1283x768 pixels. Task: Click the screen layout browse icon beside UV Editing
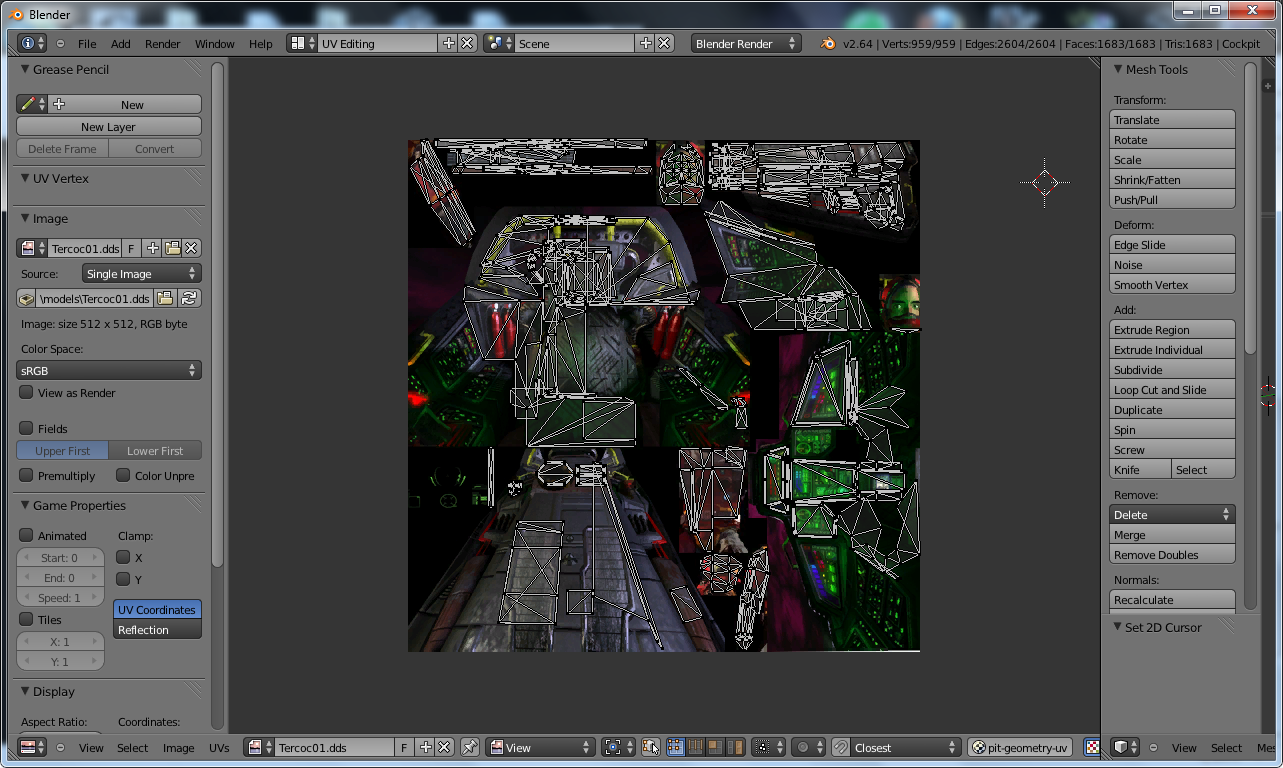pyautogui.click(x=302, y=44)
